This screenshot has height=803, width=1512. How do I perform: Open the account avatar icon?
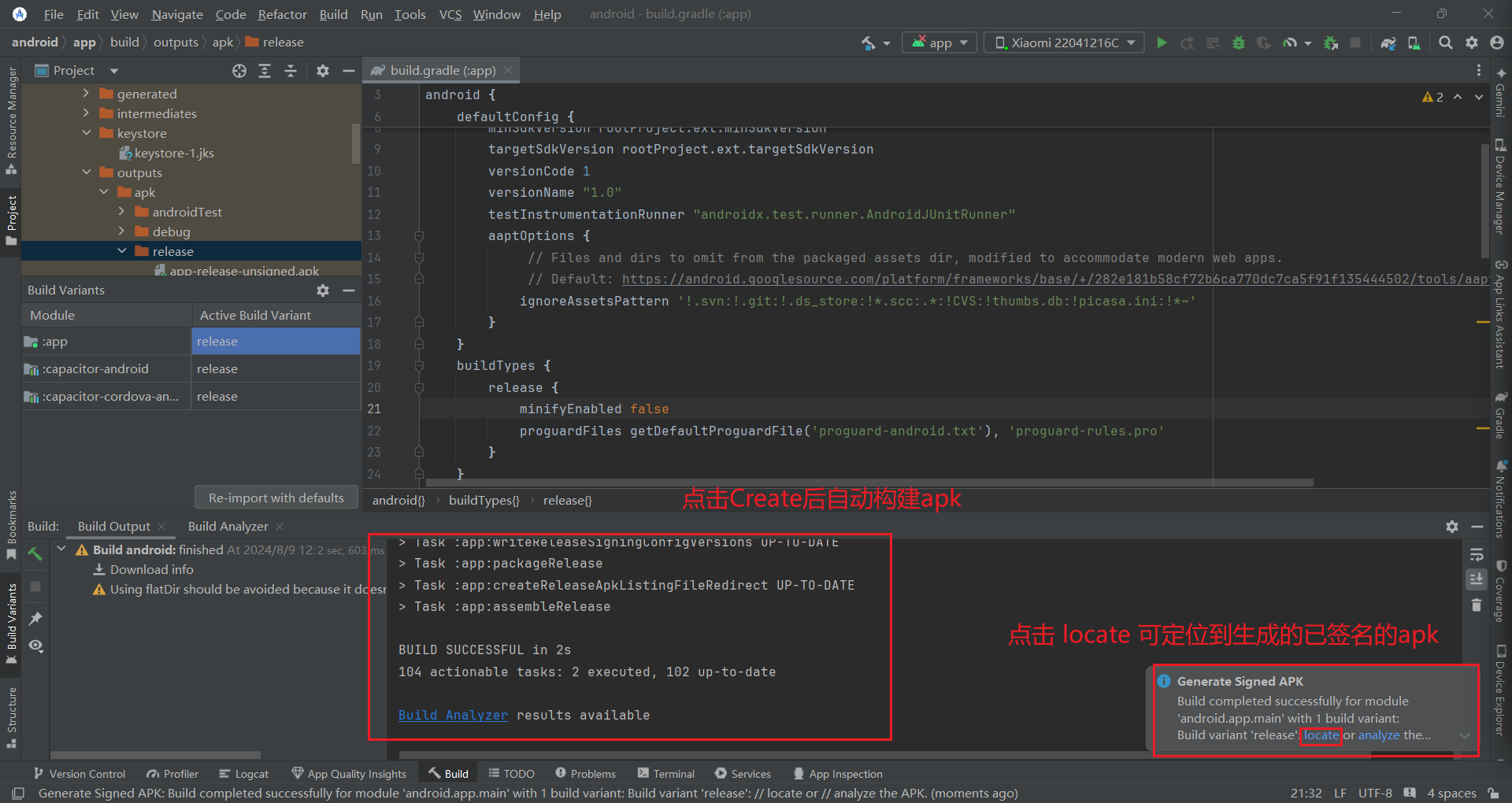[x=1497, y=43]
